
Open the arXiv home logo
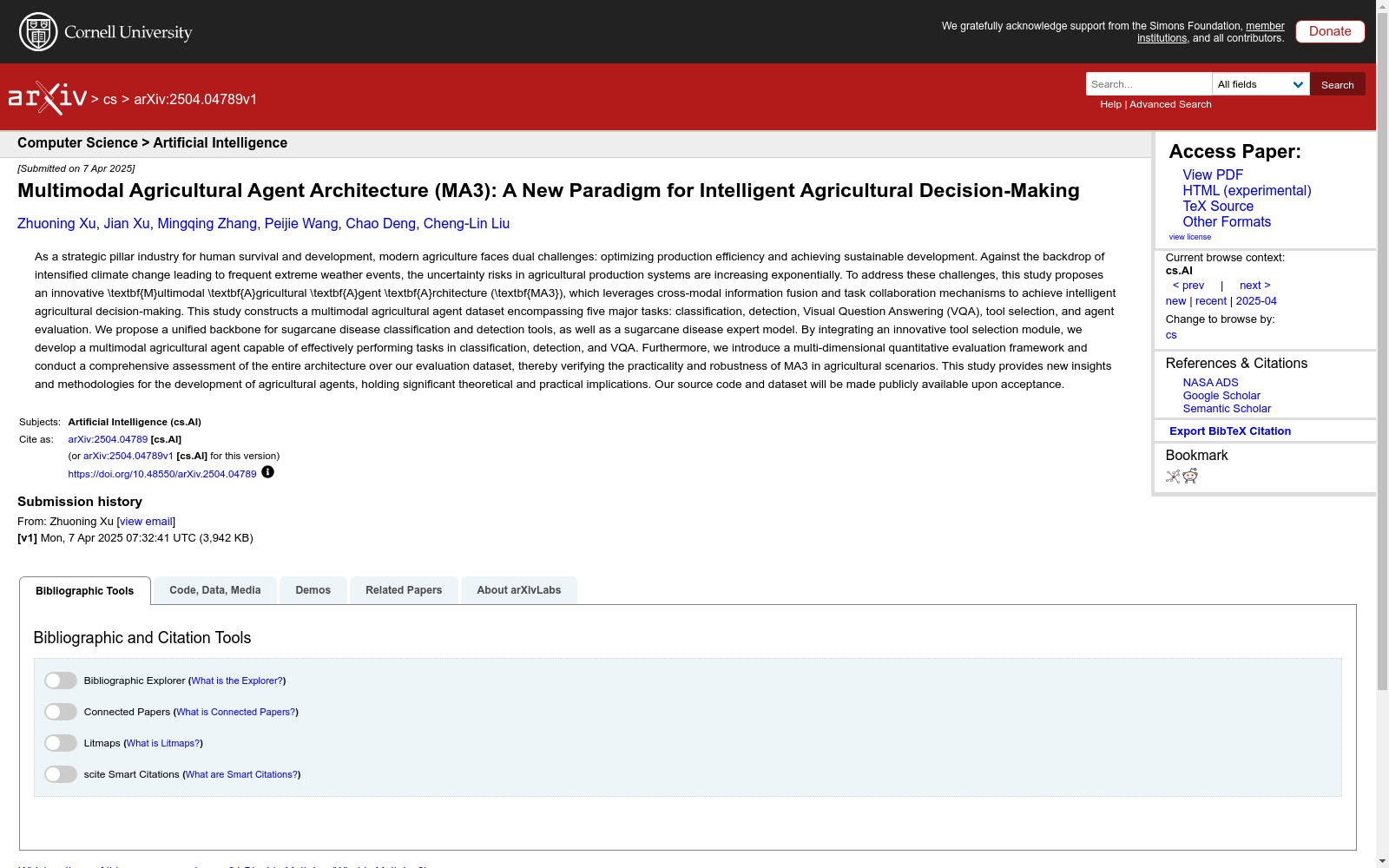(x=48, y=98)
